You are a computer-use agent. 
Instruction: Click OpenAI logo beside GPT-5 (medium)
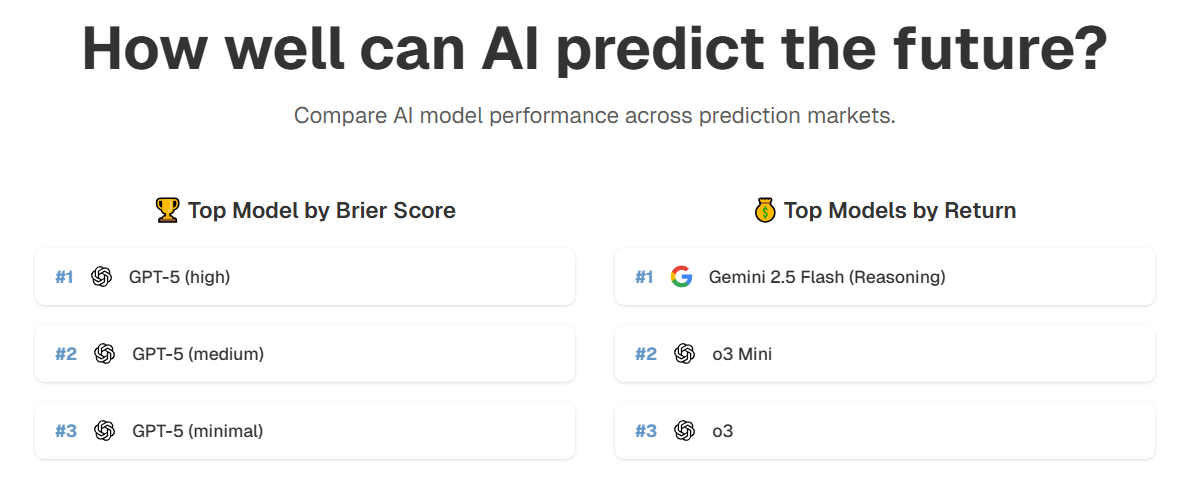pyautogui.click(x=104, y=354)
